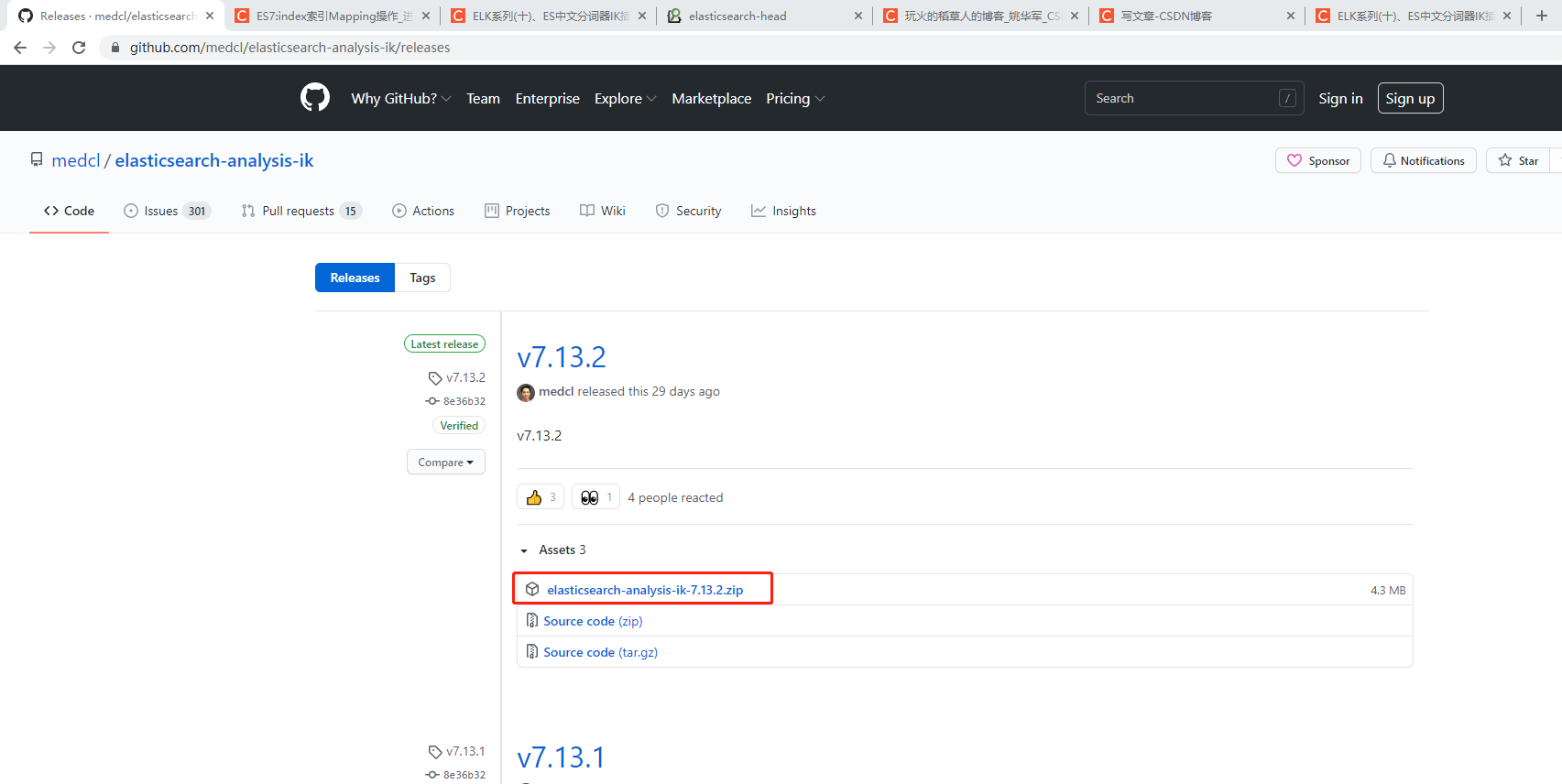Star the repository

[x=1518, y=160]
